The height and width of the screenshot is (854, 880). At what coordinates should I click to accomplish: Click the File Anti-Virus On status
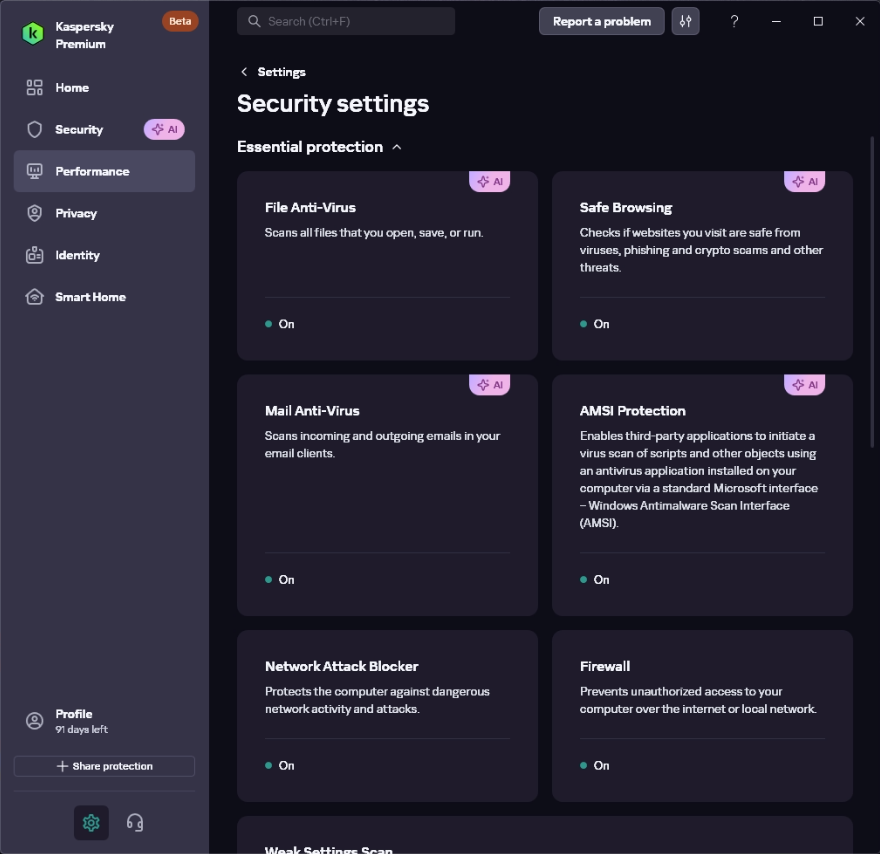(279, 324)
